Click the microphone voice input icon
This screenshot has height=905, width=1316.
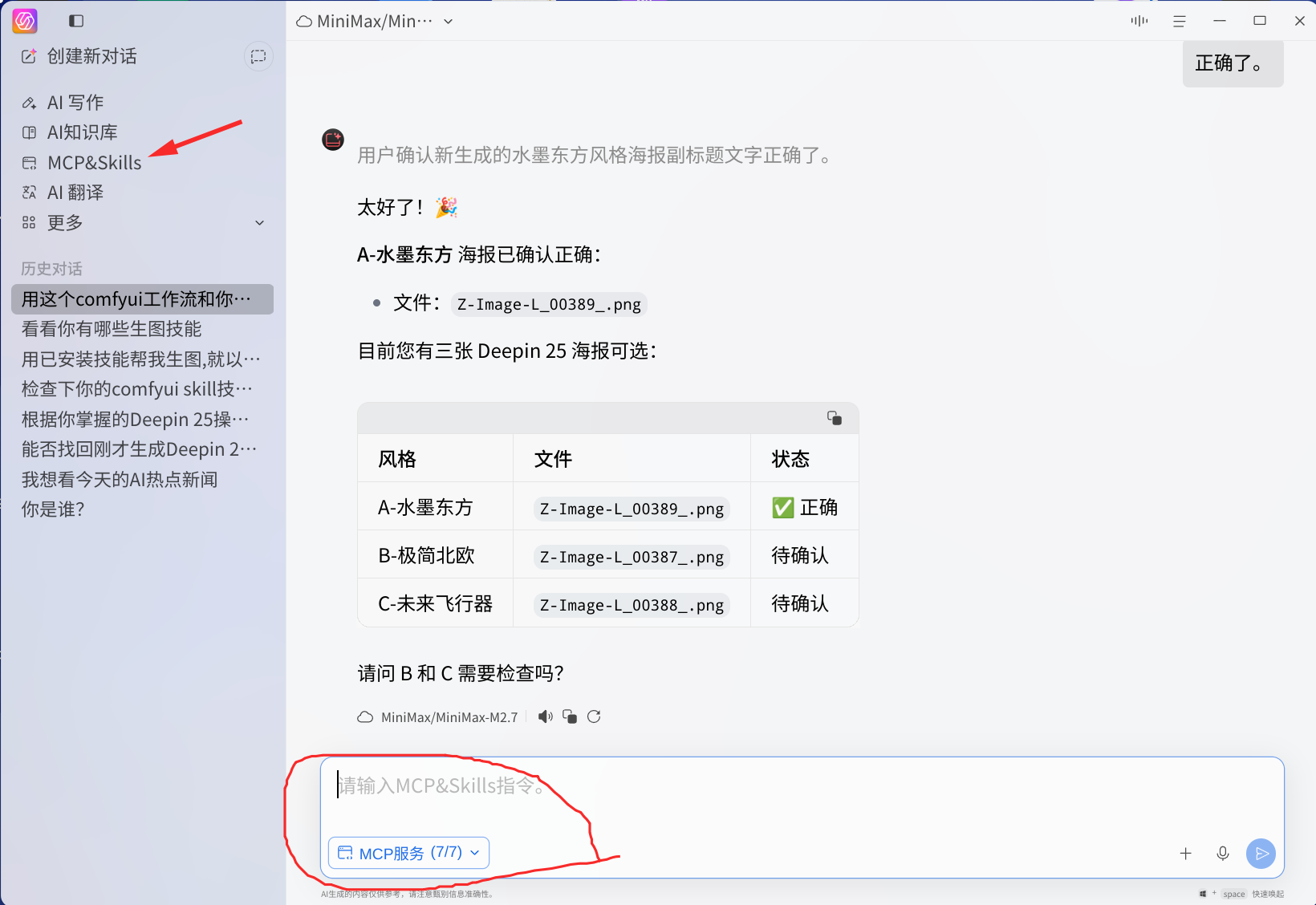(x=1223, y=854)
